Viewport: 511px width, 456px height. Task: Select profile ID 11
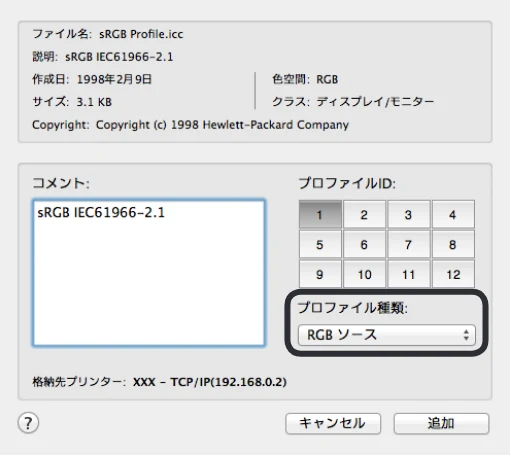(x=408, y=274)
